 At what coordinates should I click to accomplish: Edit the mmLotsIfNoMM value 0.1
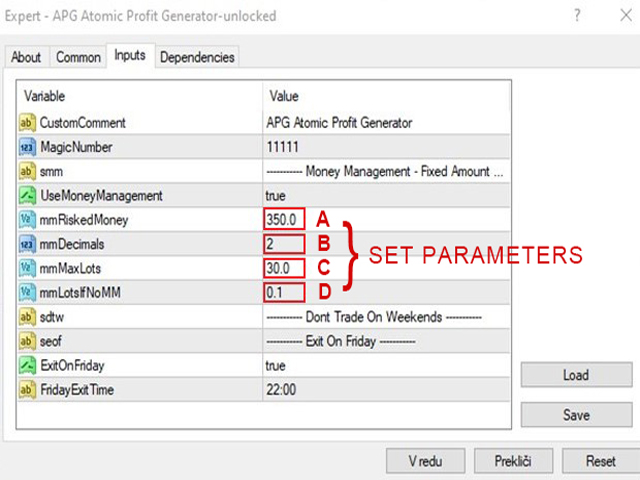point(284,293)
